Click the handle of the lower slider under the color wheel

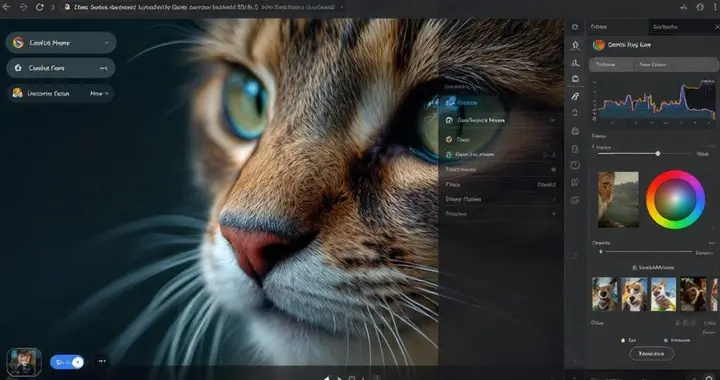[x=601, y=251]
